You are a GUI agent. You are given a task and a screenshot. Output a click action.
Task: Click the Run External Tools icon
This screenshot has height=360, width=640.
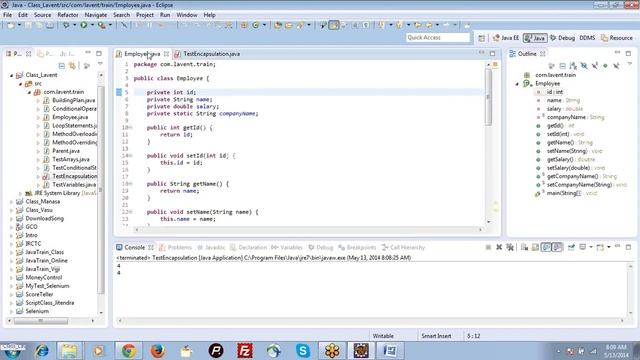point(101,25)
